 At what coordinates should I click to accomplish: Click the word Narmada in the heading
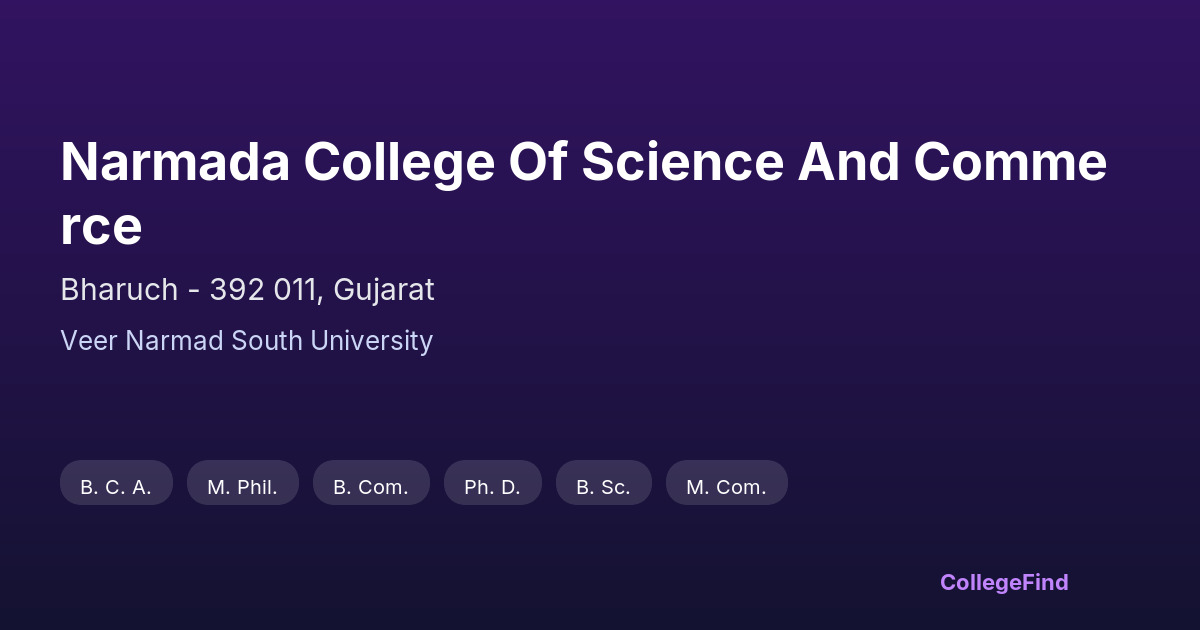175,162
